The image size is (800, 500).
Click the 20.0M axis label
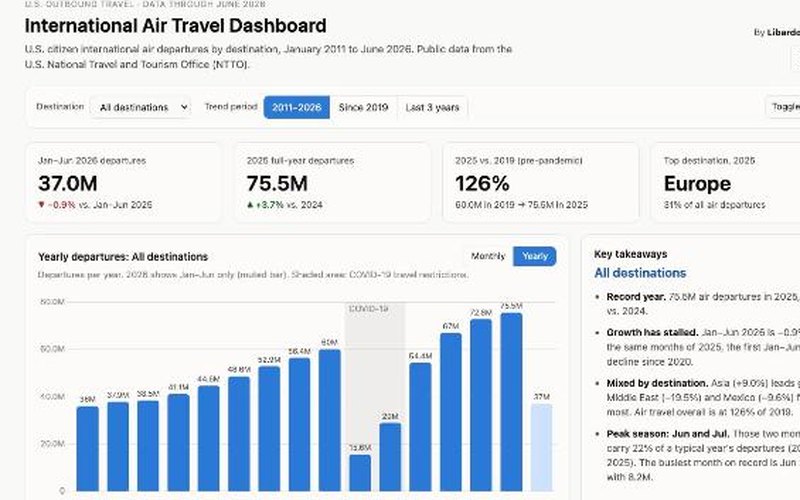pyautogui.click(x=52, y=444)
